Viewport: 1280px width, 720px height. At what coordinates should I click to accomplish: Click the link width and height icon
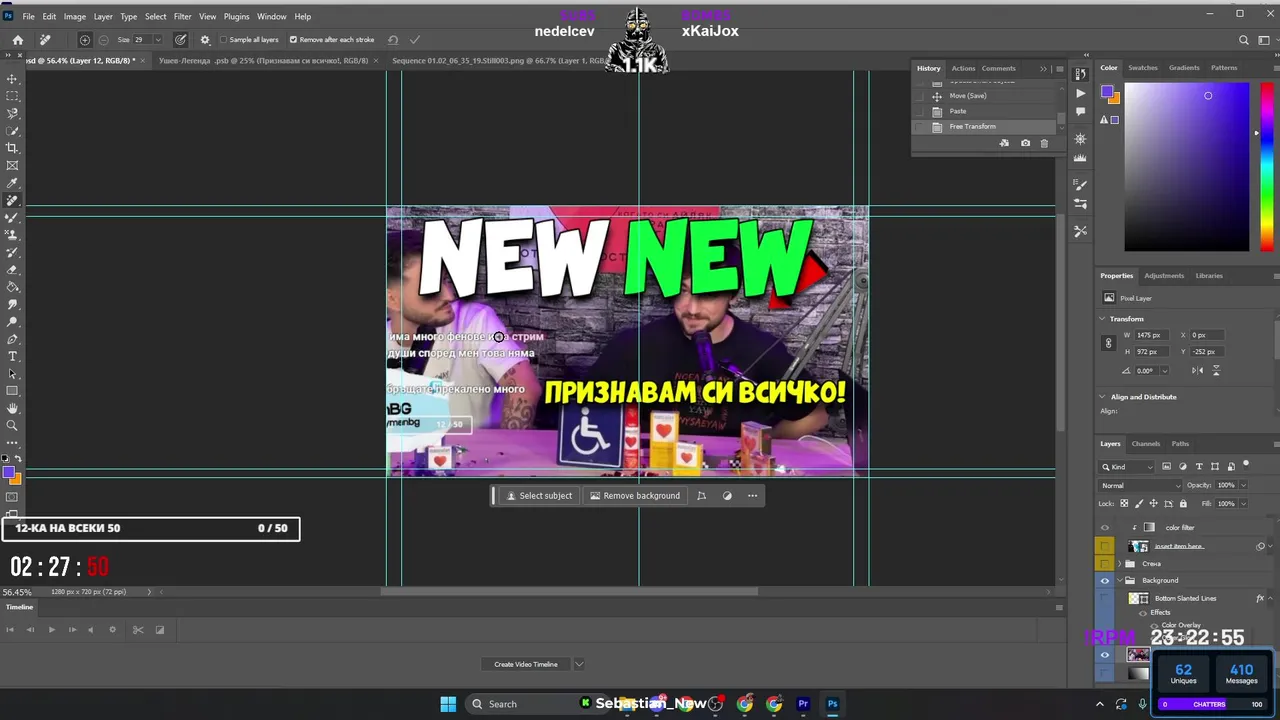(x=1108, y=343)
